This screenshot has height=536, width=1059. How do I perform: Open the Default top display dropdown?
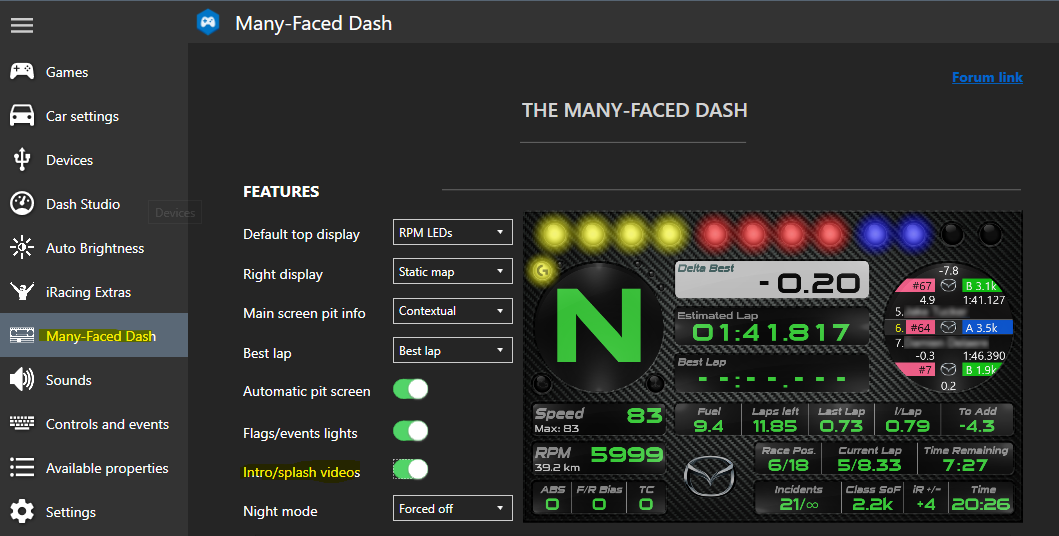pyautogui.click(x=453, y=232)
